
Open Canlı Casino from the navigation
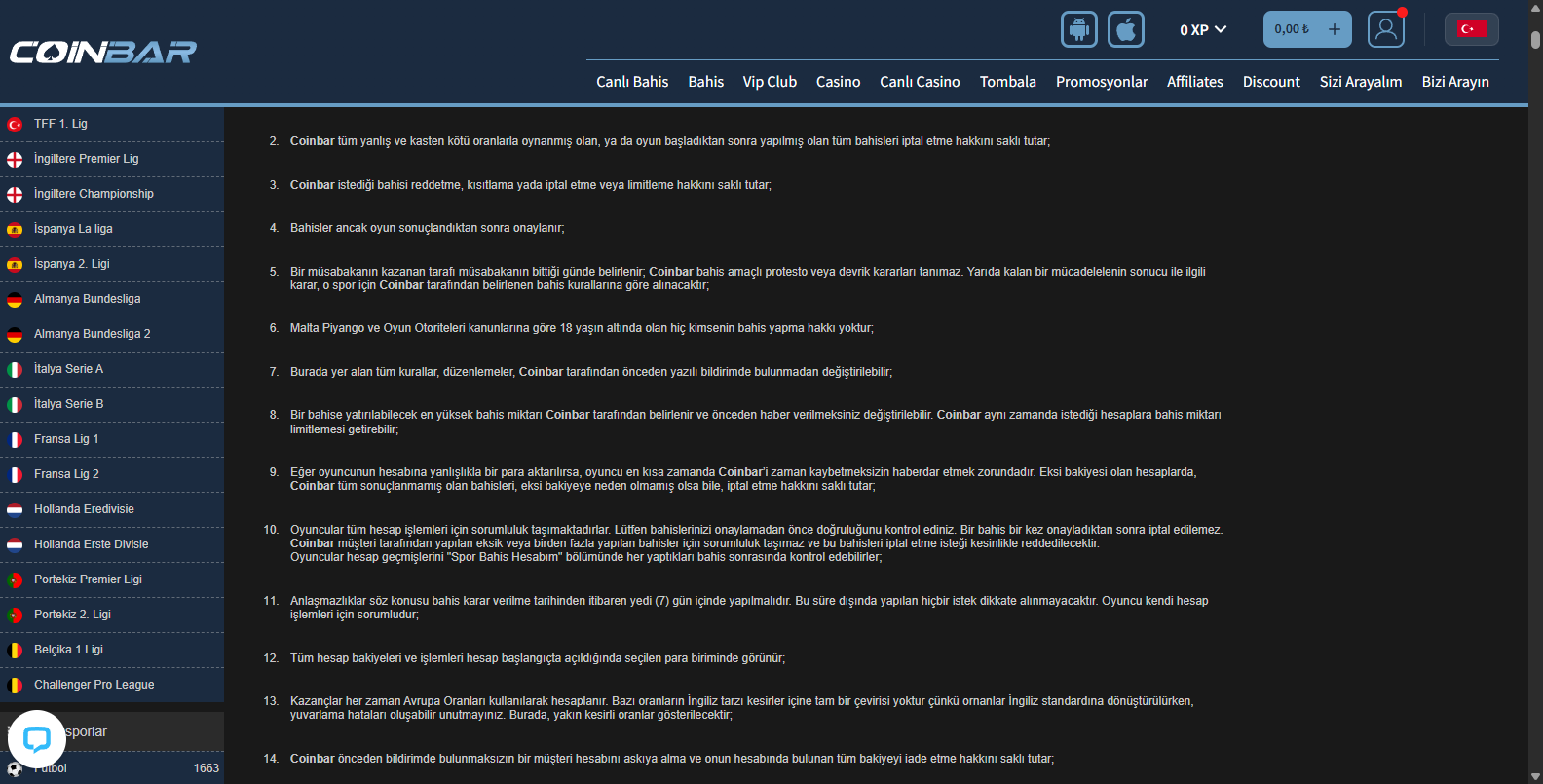point(920,82)
